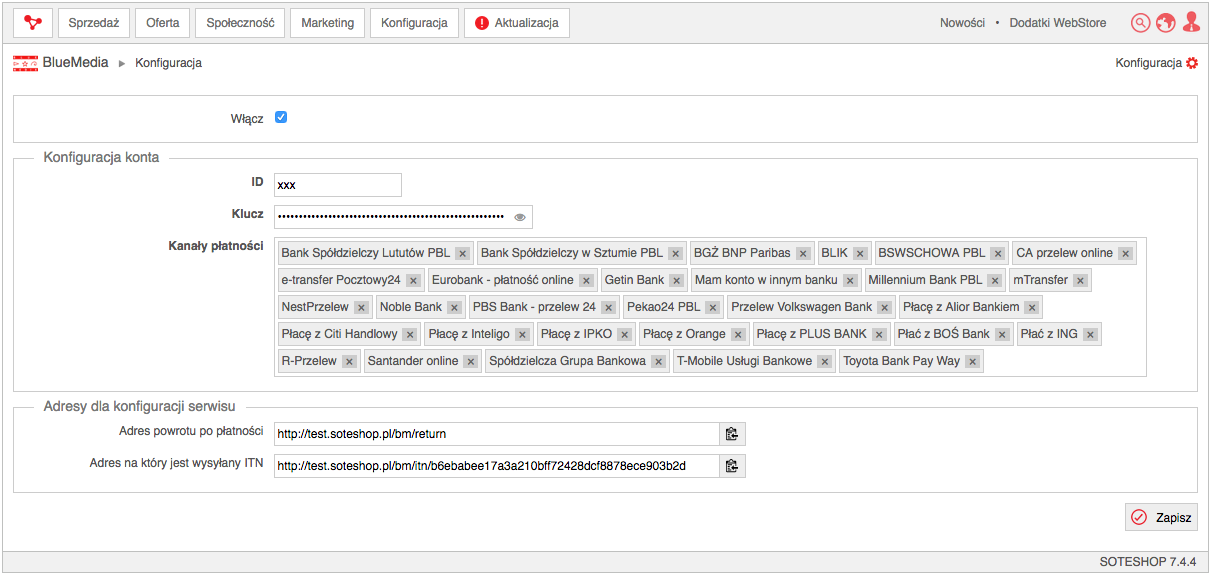Open the user profile icon

point(1190,22)
